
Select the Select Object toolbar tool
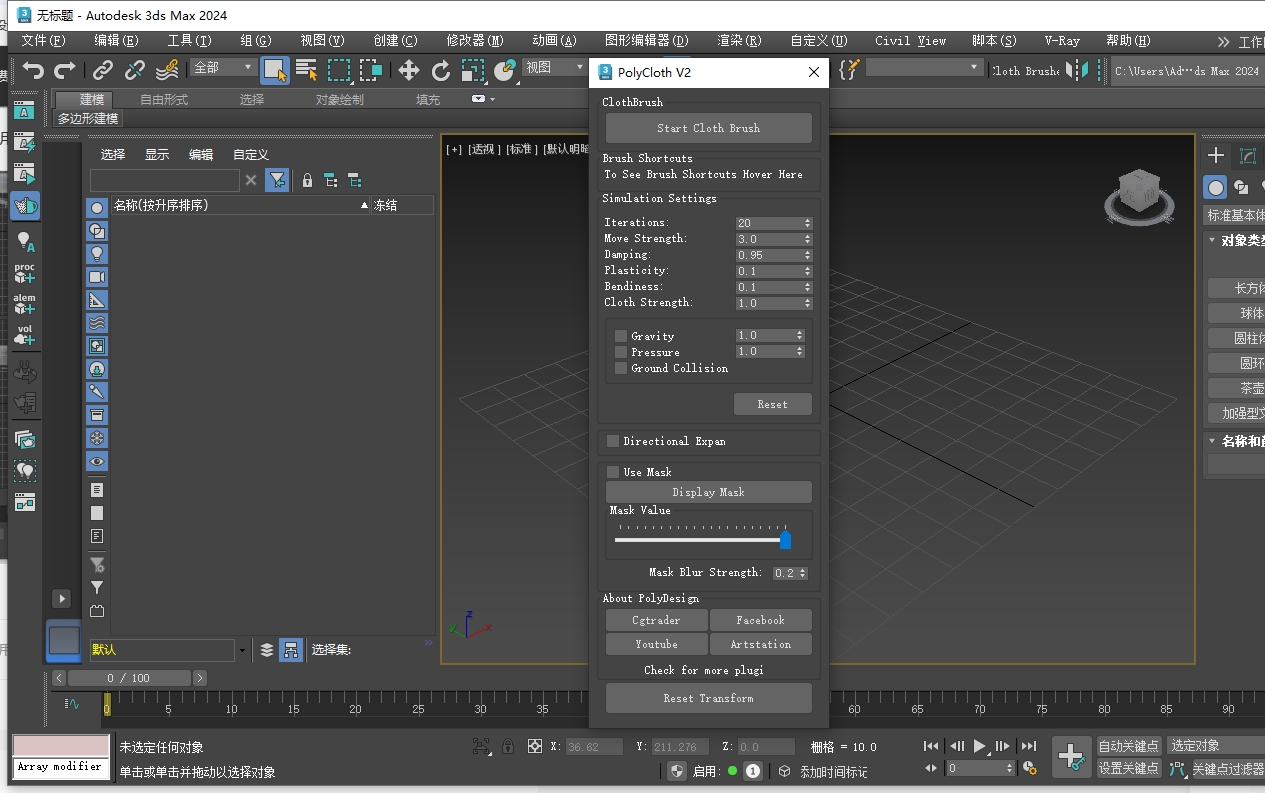tap(276, 70)
